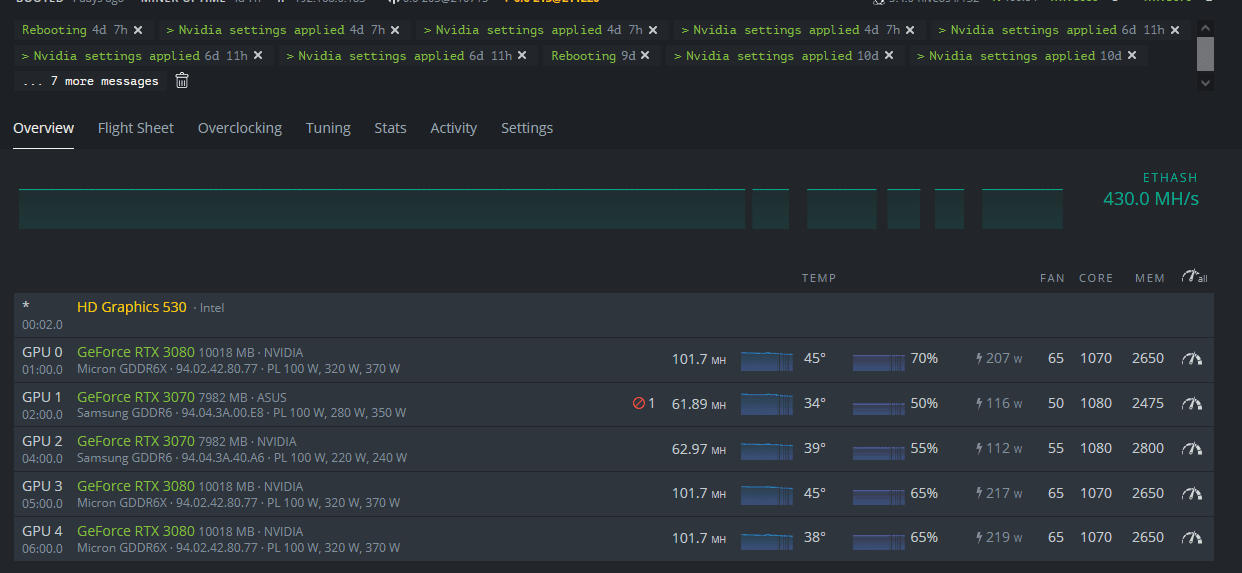Viewport: 1242px width, 573px height.
Task: Click GPU 0 fan speed mini chart
Action: click(x=878, y=362)
